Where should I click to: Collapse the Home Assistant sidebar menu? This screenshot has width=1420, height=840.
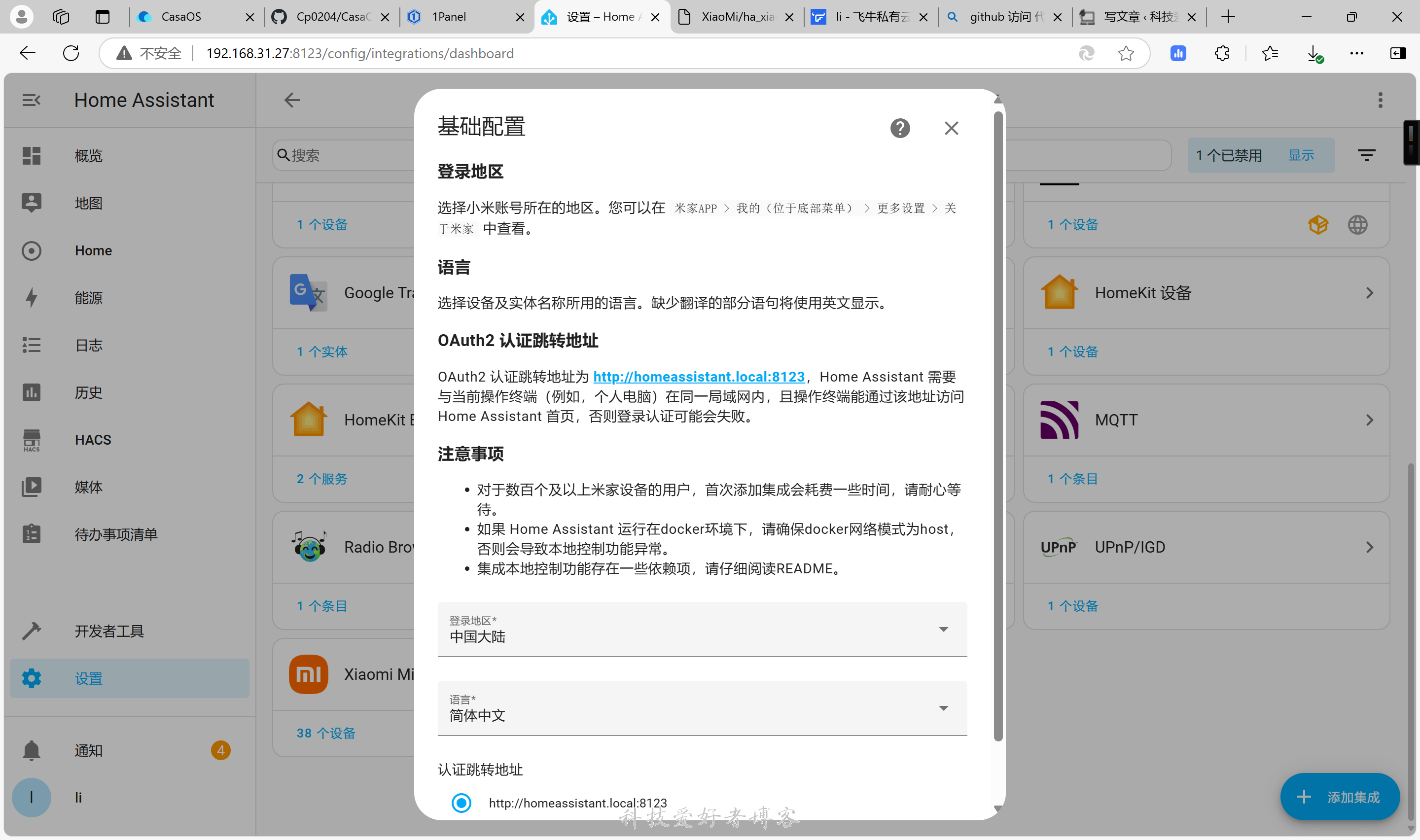[x=31, y=100]
